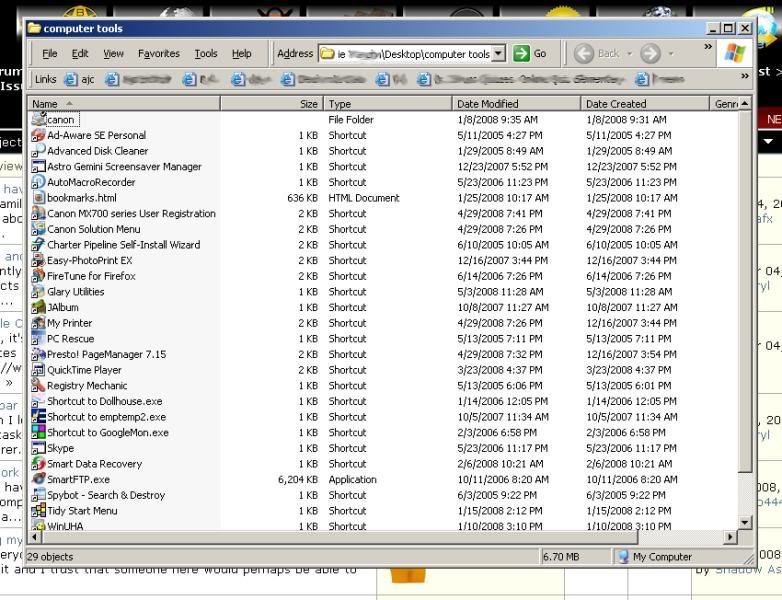Click the Windows flag logo throbber
The width and height of the screenshot is (782, 600).
[735, 53]
